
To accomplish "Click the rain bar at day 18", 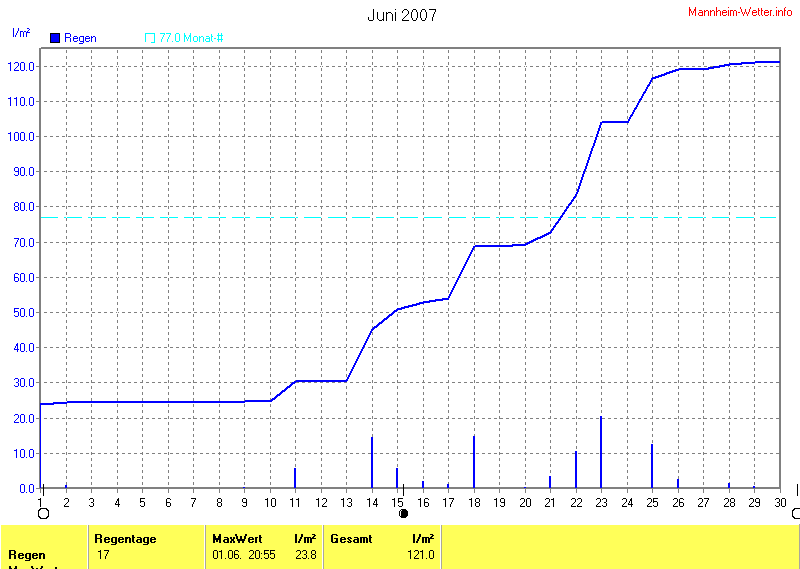I will [x=474, y=462].
